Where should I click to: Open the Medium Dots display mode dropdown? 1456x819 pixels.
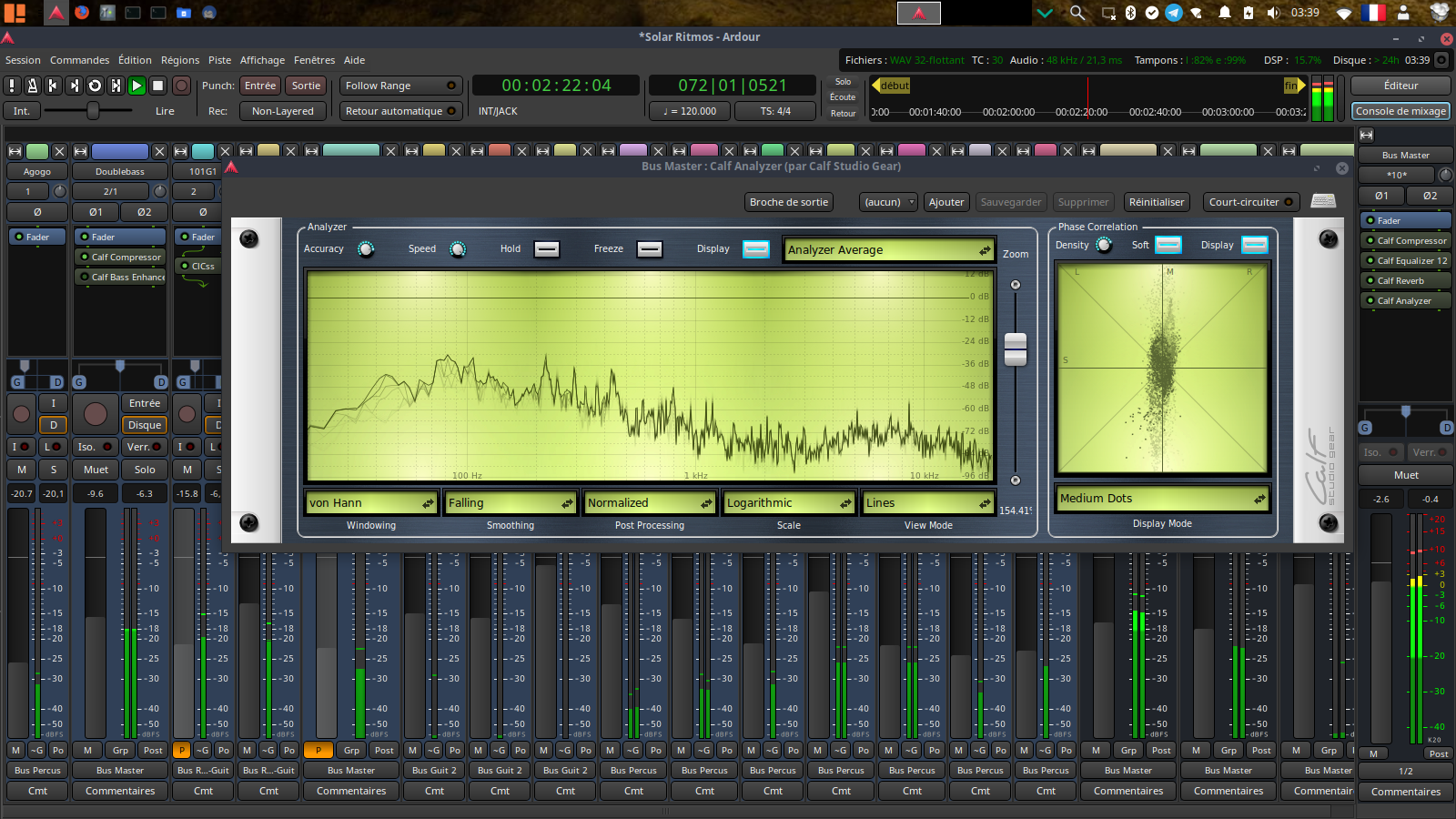point(1162,499)
